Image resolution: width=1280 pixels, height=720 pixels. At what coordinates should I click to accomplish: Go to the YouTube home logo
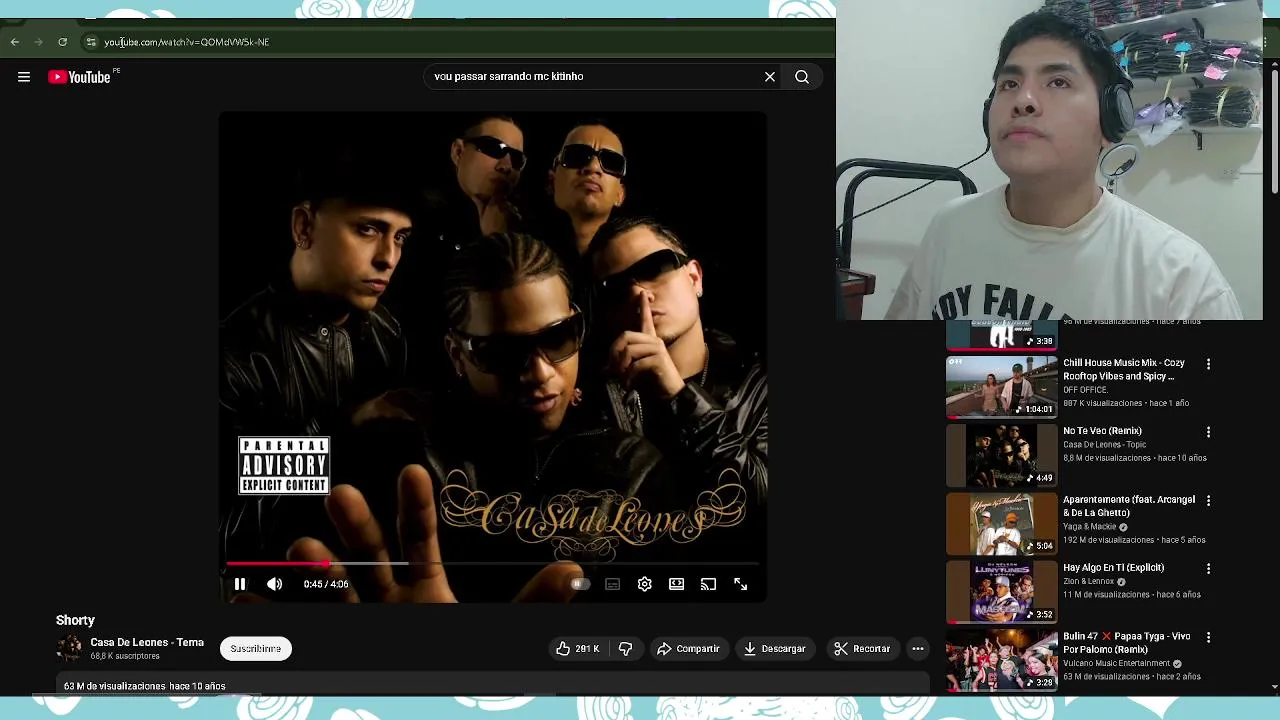[x=80, y=77]
